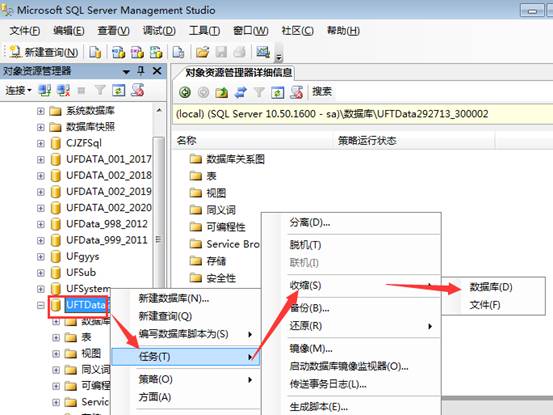This screenshot has width=553, height=415.
Task: Collapse the UFTData database node
Action: (41, 305)
